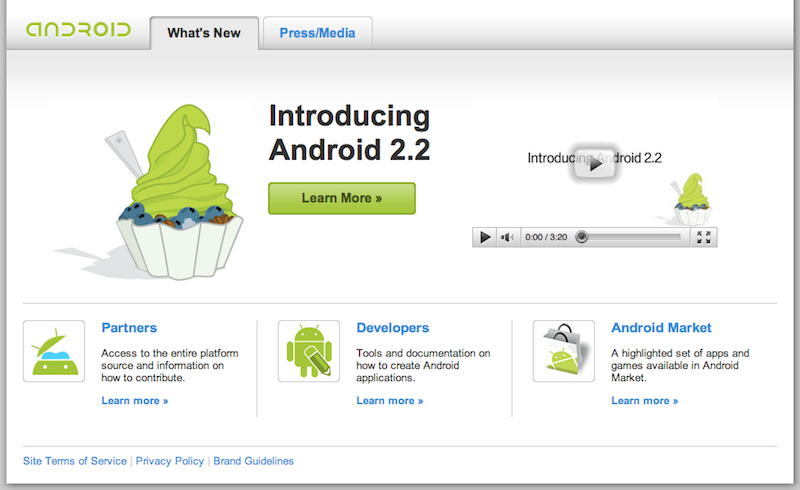800x490 pixels.
Task: Click the green Learn More button
Action: 342,198
